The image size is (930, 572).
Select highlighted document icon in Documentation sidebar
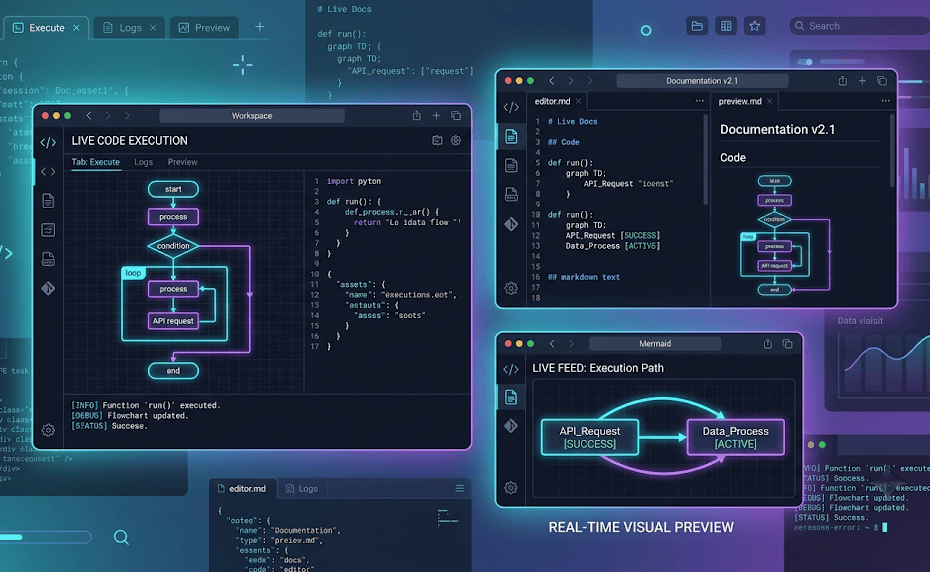click(511, 136)
